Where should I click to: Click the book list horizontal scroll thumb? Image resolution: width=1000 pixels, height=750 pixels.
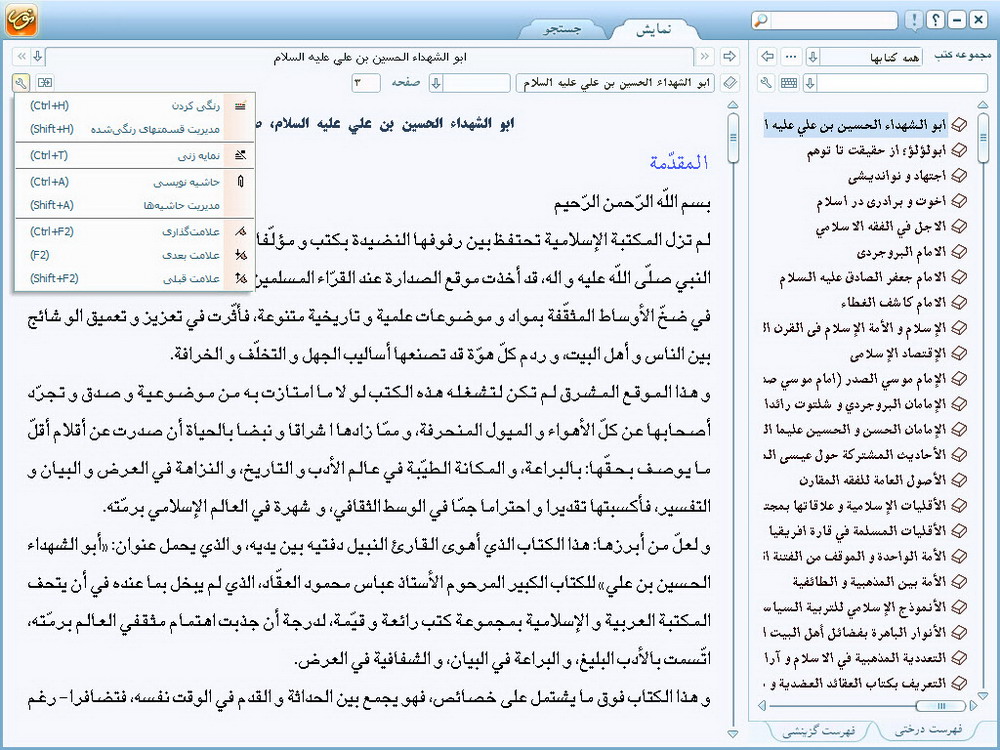[940, 705]
